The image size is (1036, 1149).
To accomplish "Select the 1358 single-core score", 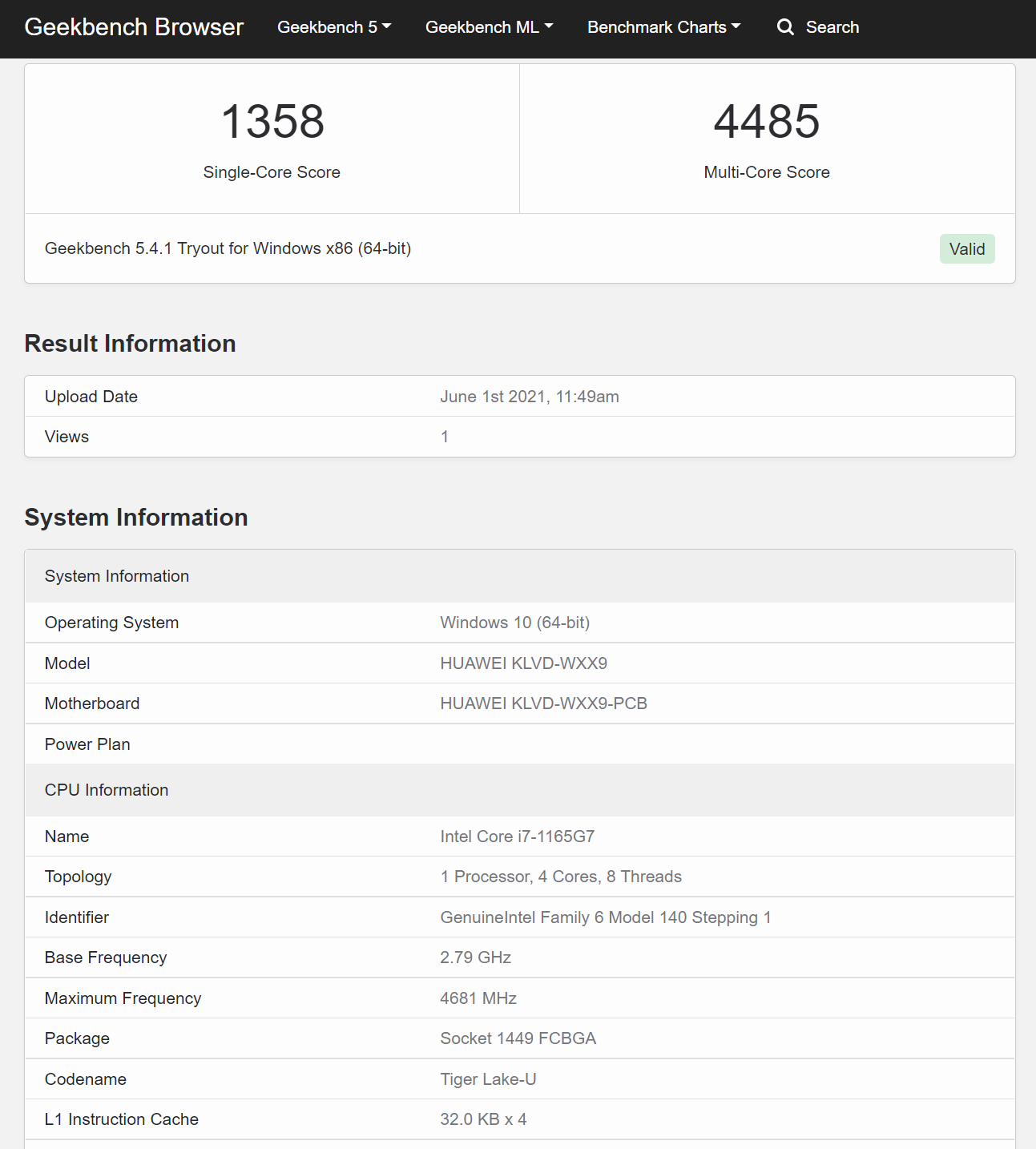I will [x=272, y=122].
